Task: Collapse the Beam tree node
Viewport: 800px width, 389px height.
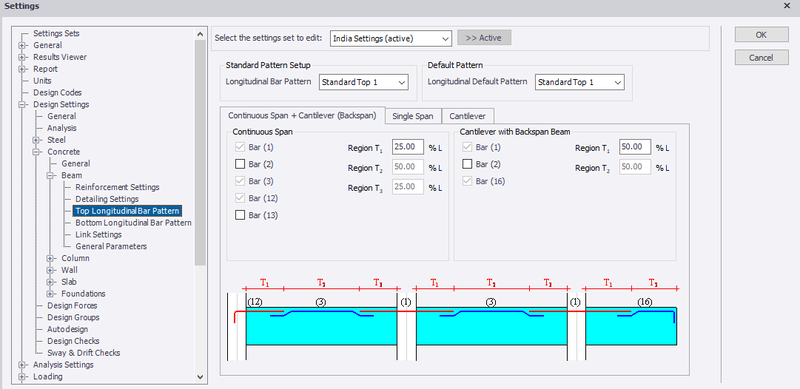Action: (51, 176)
